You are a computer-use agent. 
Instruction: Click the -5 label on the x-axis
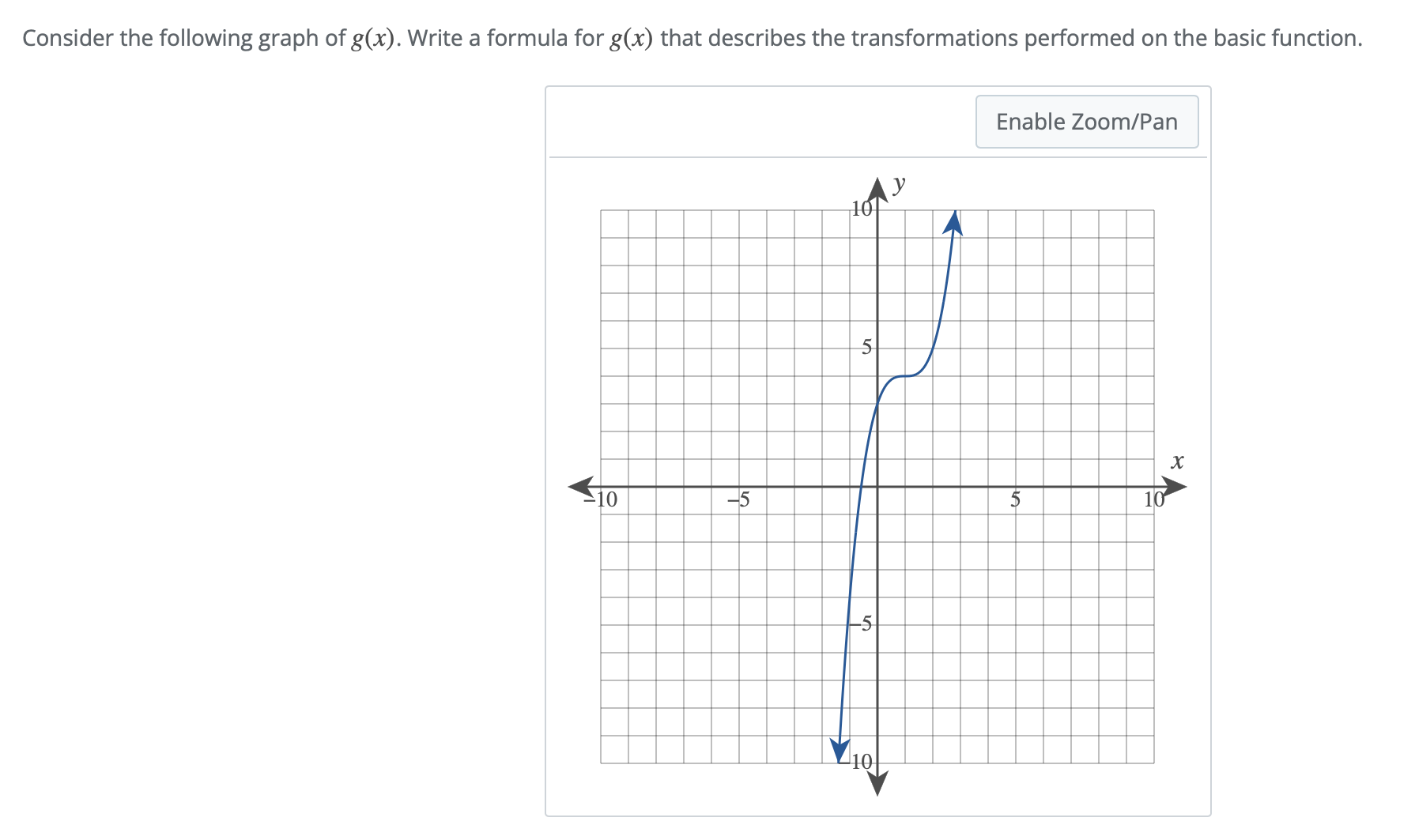point(740,500)
